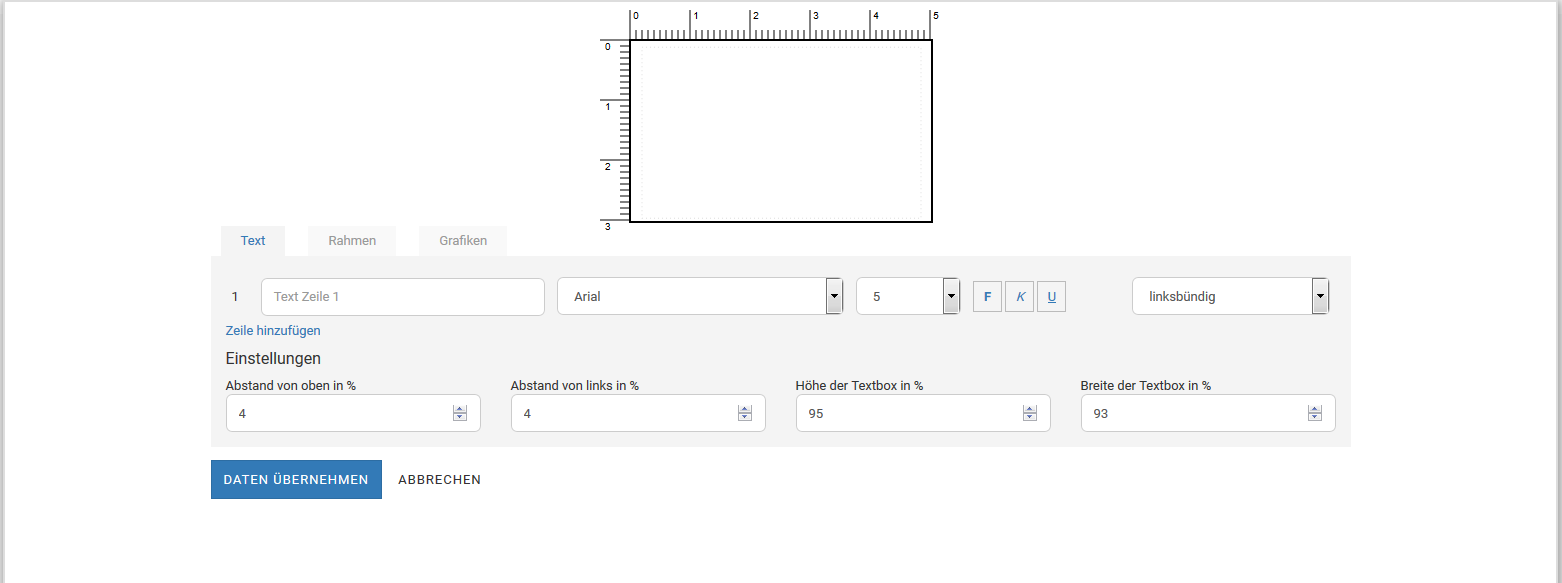Click the DATEN ÜBERNEHMEN button
The image size is (1562, 583).
(296, 480)
